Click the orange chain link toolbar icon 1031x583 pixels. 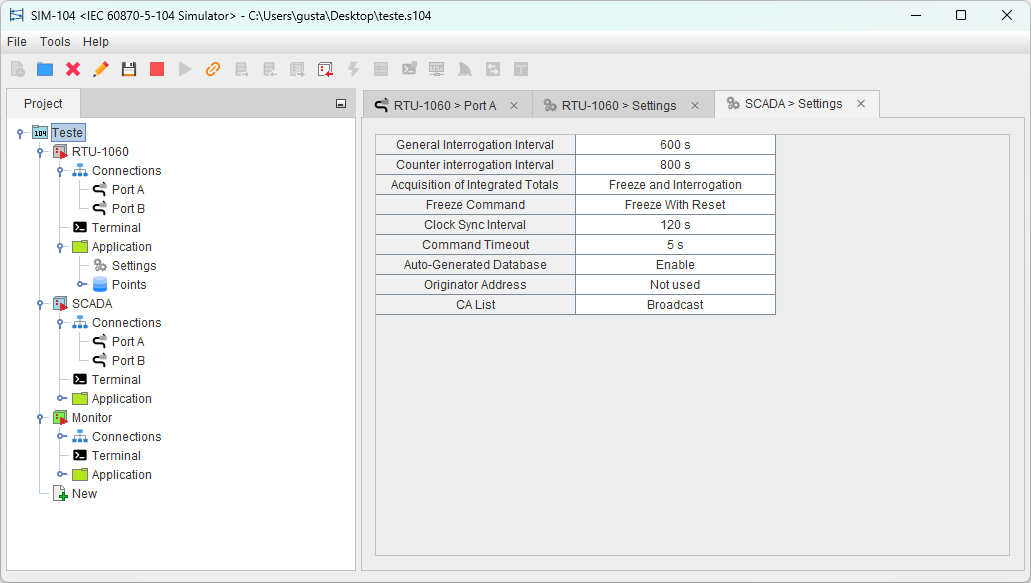(x=213, y=69)
